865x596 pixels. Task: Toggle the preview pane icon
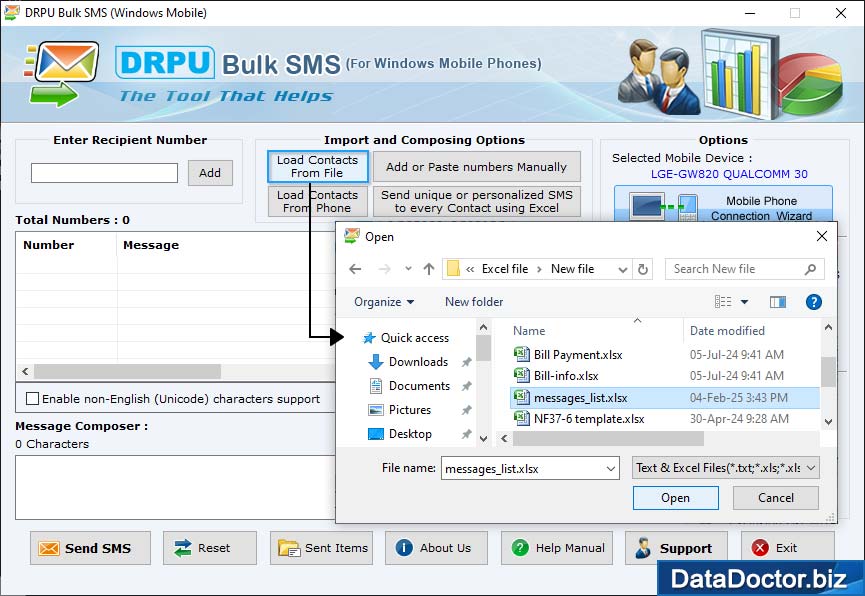click(778, 302)
